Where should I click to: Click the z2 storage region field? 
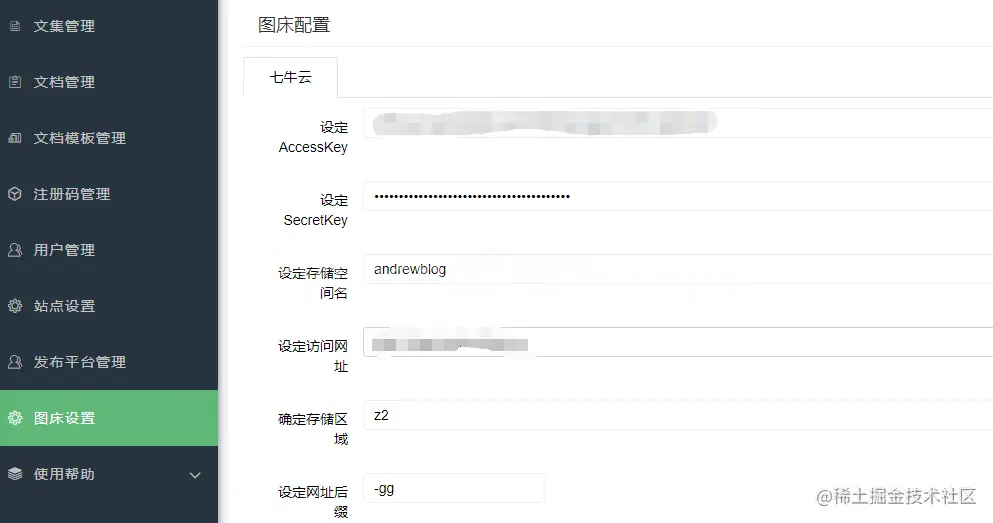[x=678, y=415]
